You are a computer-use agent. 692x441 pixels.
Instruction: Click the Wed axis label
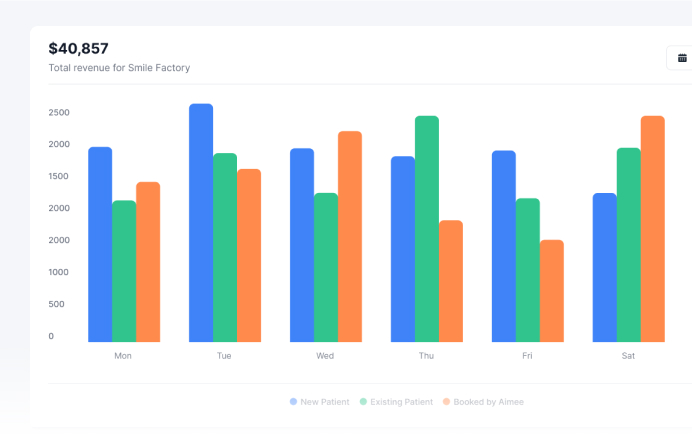click(x=325, y=356)
